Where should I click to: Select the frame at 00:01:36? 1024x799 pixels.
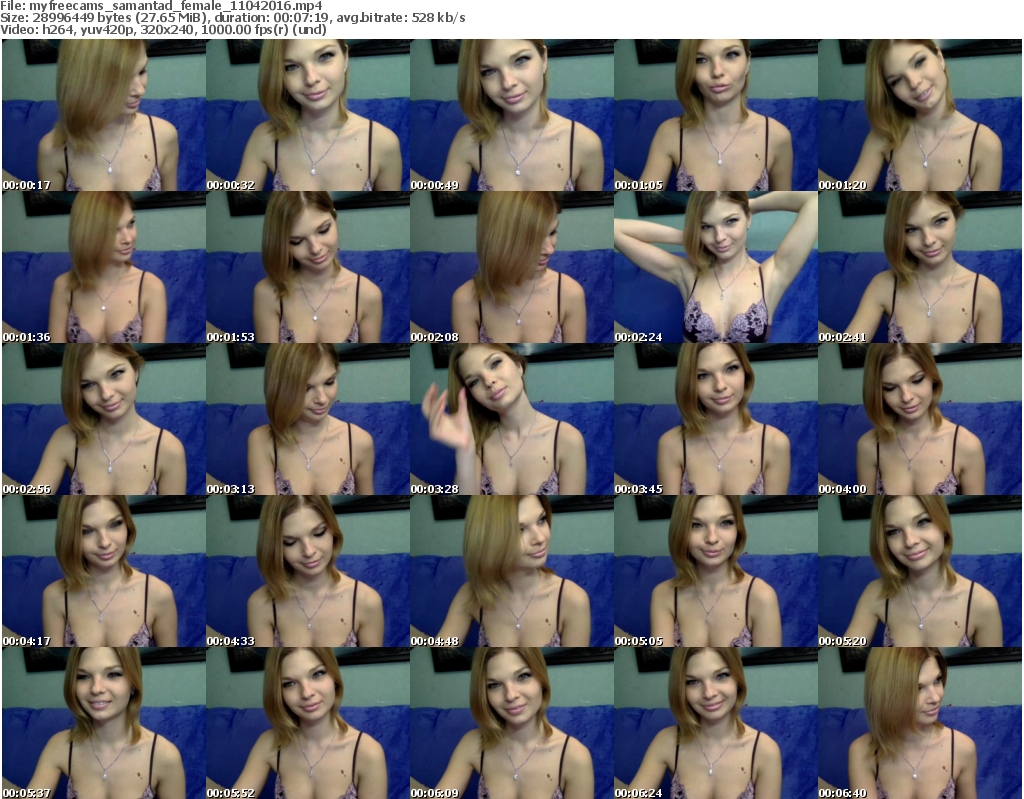pos(104,267)
